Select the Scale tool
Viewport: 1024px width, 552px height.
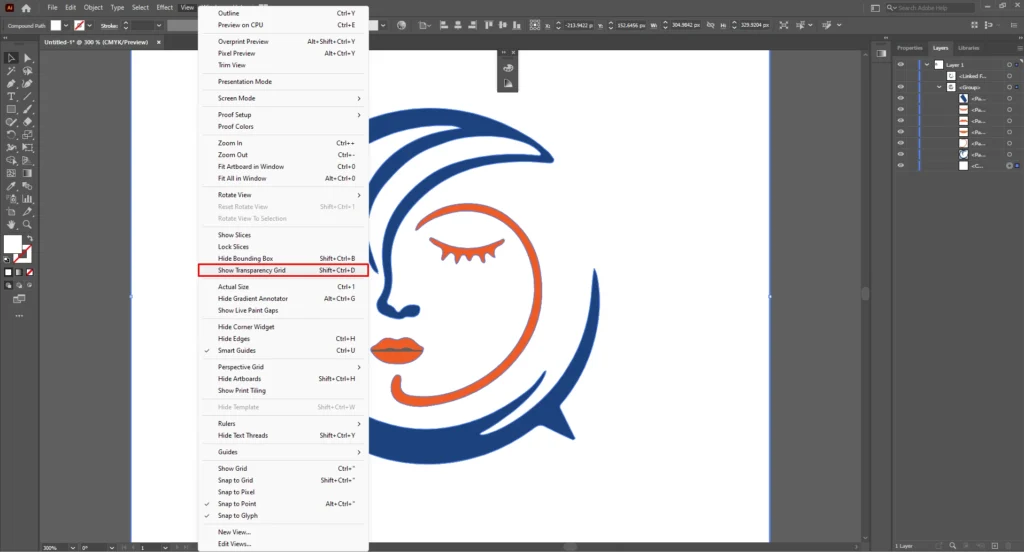pos(27,135)
